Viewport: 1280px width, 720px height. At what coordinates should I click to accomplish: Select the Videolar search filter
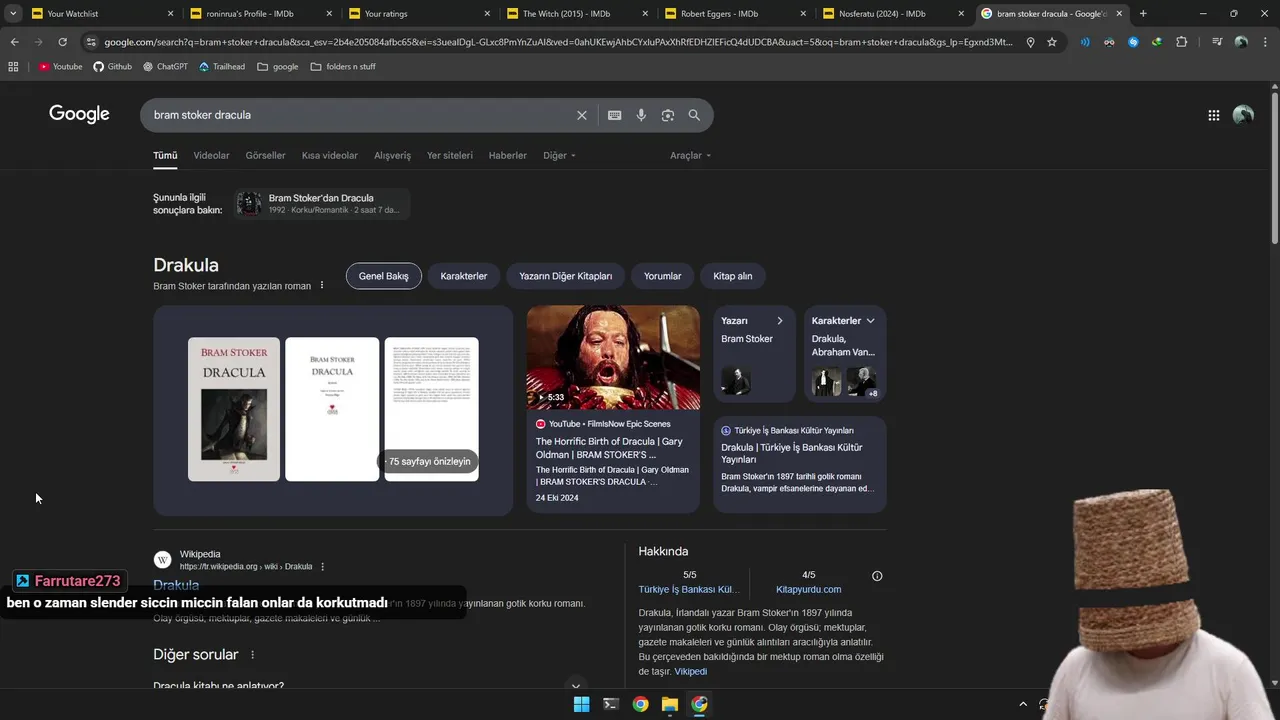click(x=211, y=155)
